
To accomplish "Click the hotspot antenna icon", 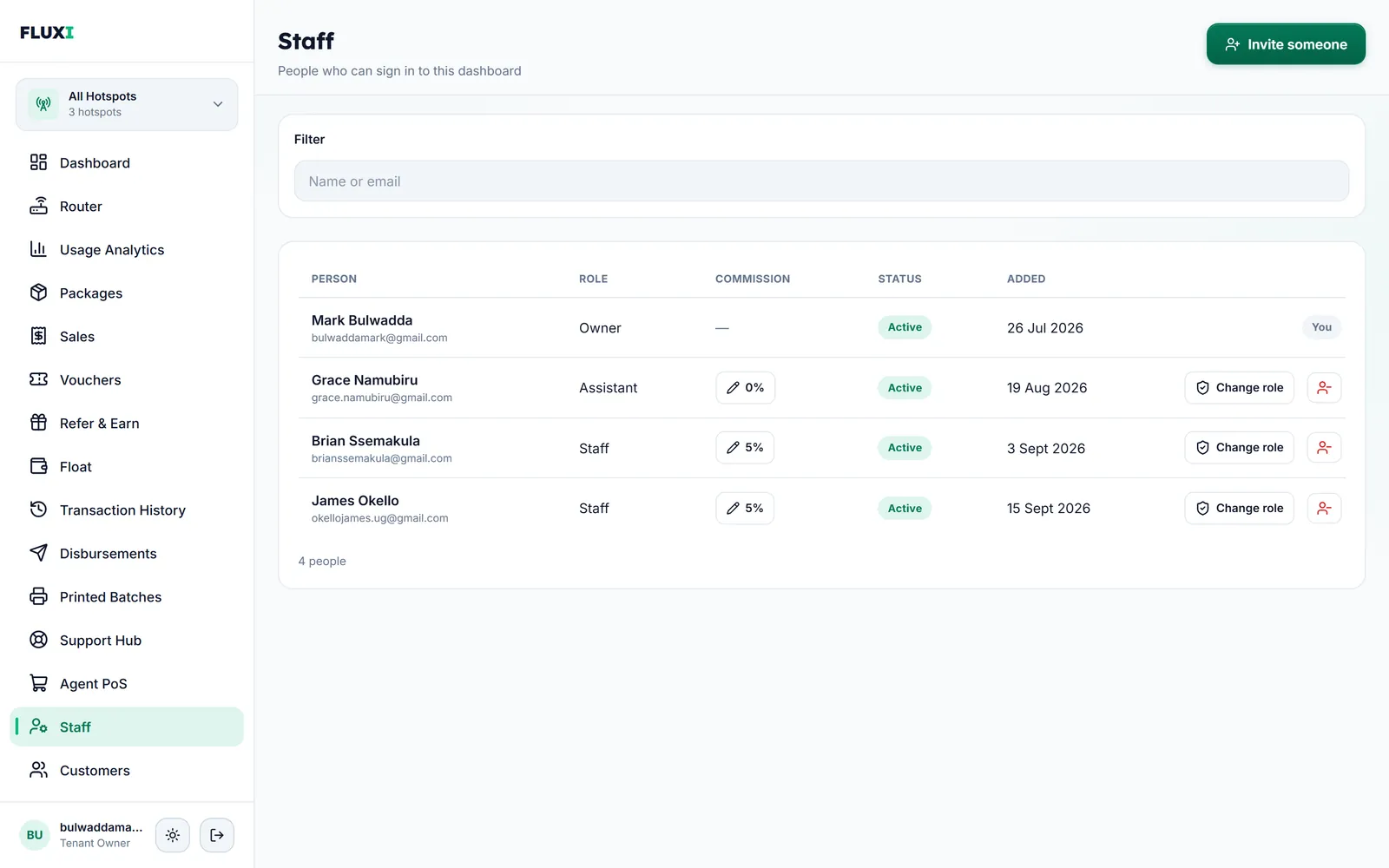I will 43,104.
